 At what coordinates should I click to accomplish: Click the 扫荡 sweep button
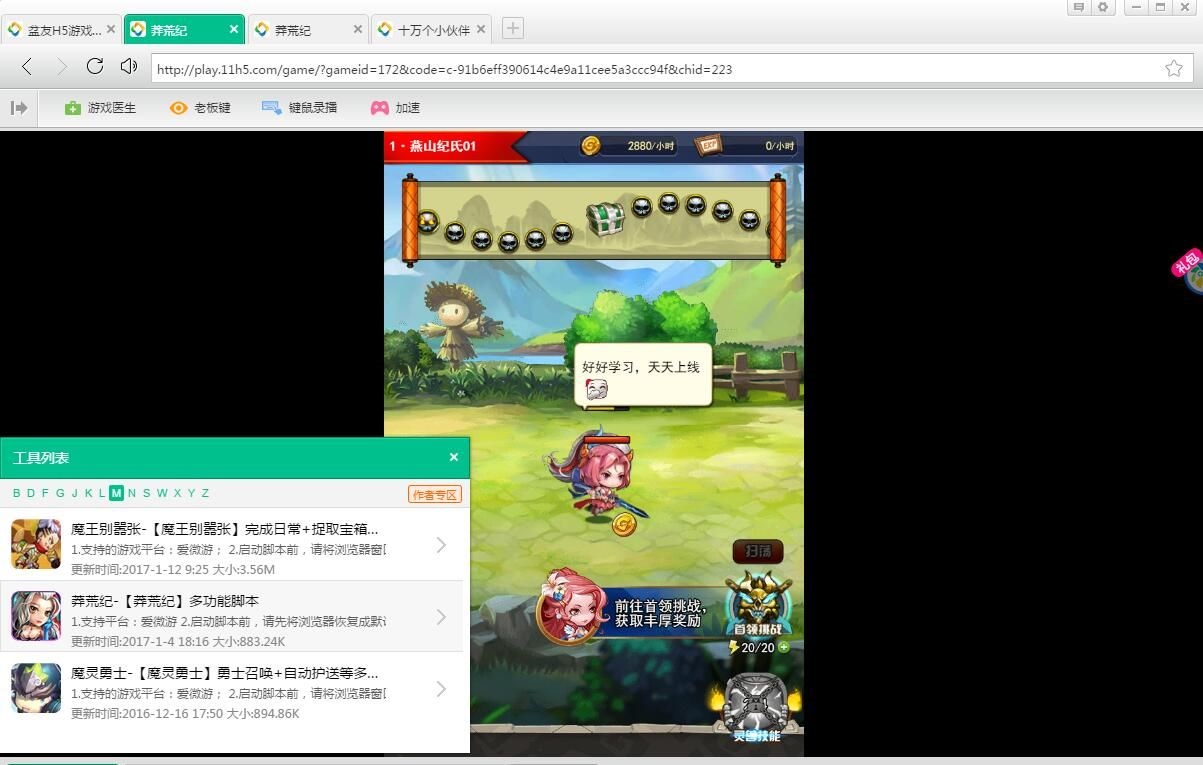tap(758, 551)
